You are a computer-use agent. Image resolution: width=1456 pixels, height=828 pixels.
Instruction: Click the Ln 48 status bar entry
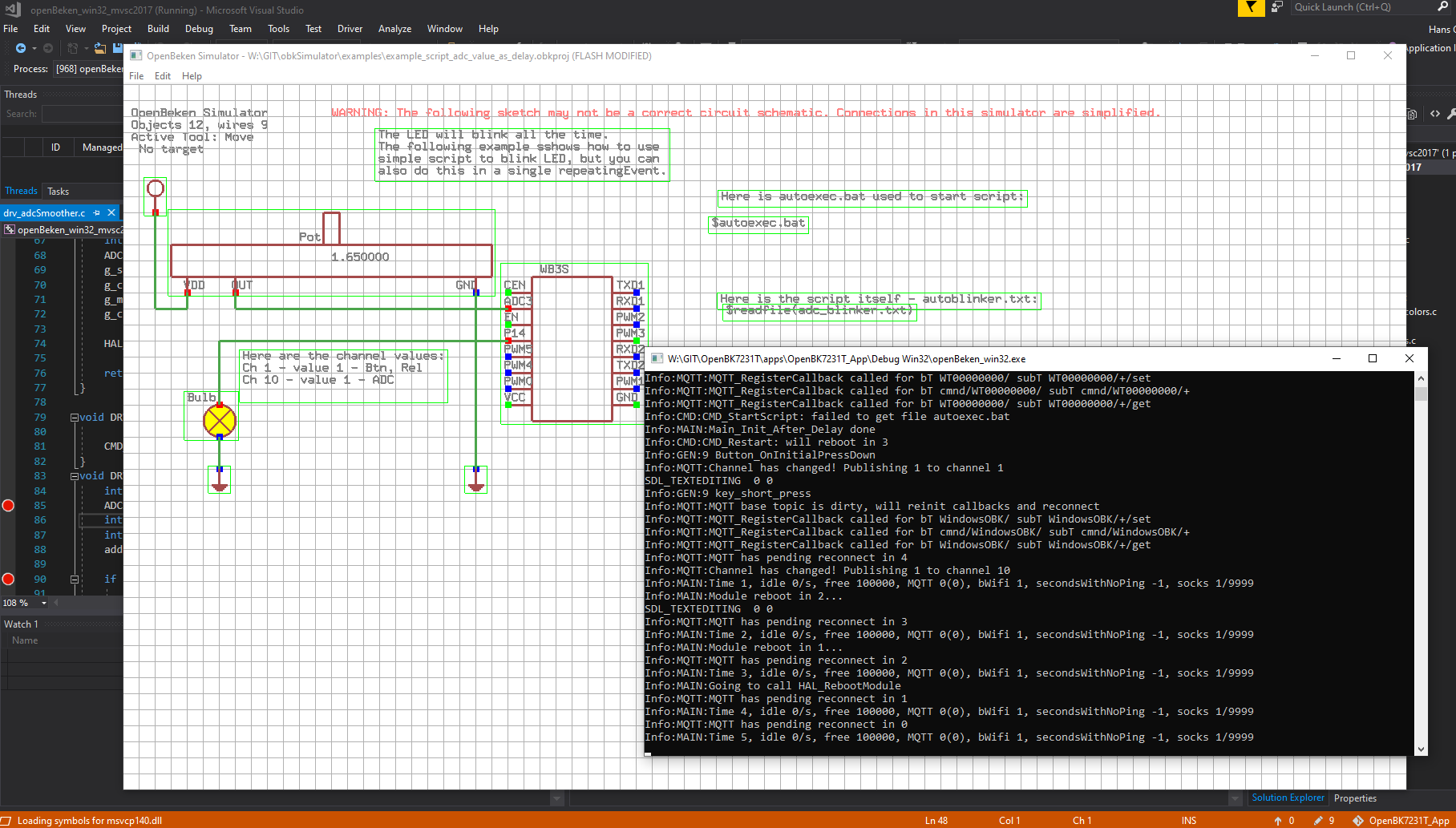coord(936,820)
